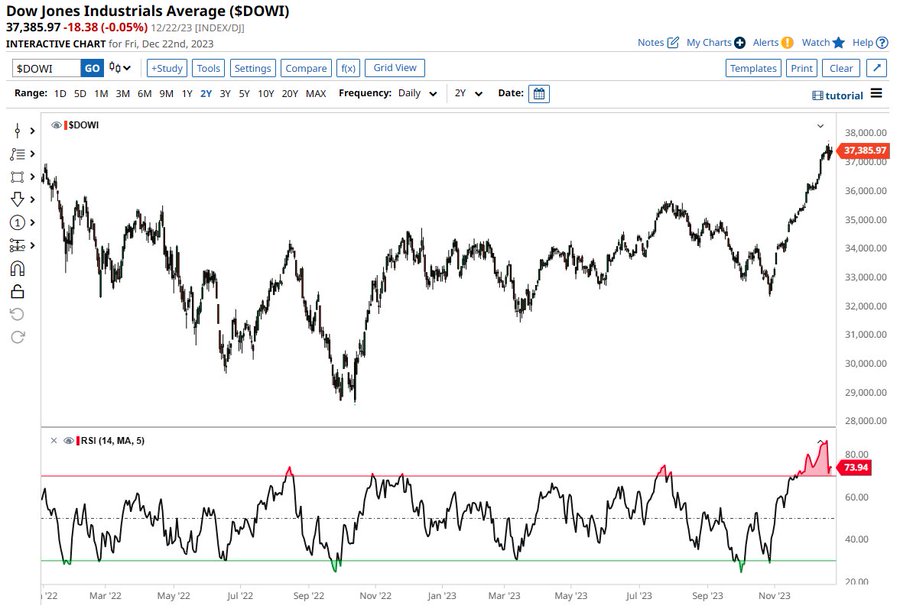
Task: Select the 5Y range
Action: (244, 94)
